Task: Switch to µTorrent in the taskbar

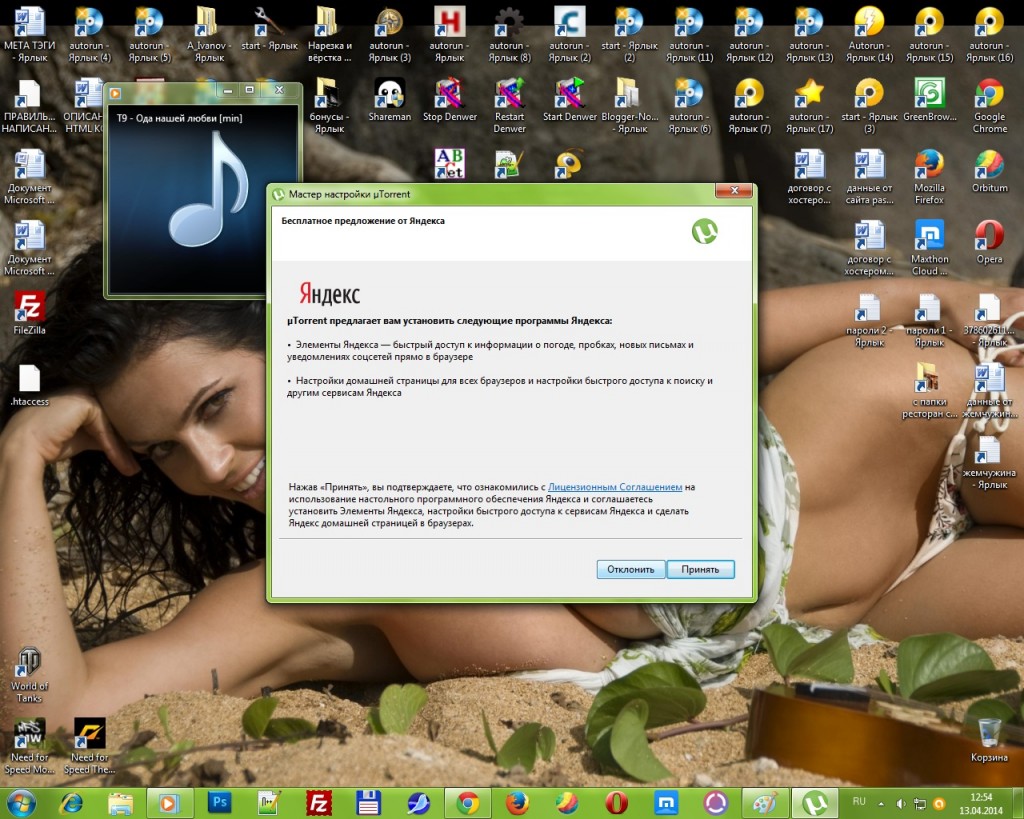Action: [815, 803]
